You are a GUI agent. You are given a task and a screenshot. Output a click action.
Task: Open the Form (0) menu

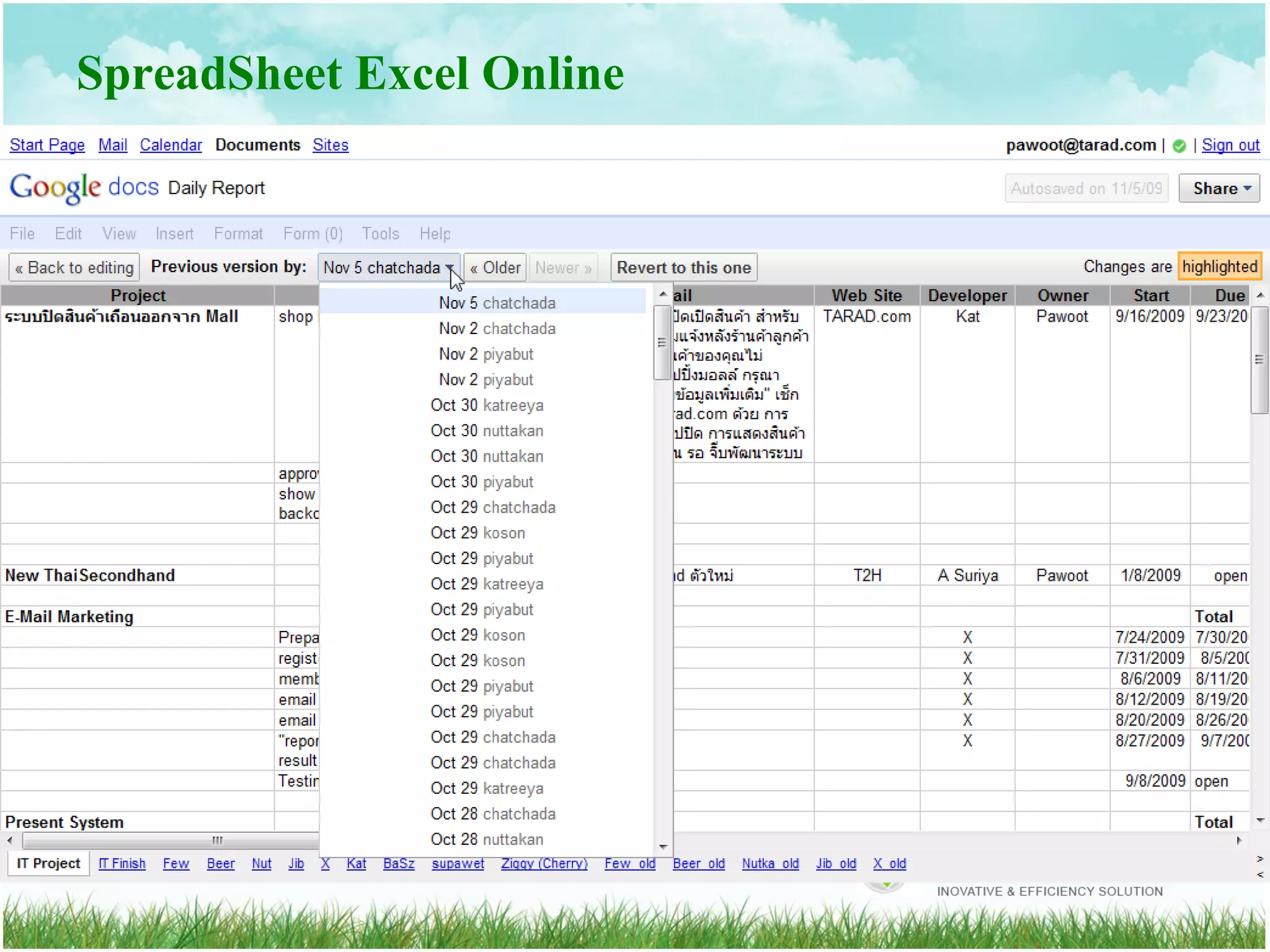[x=313, y=234]
